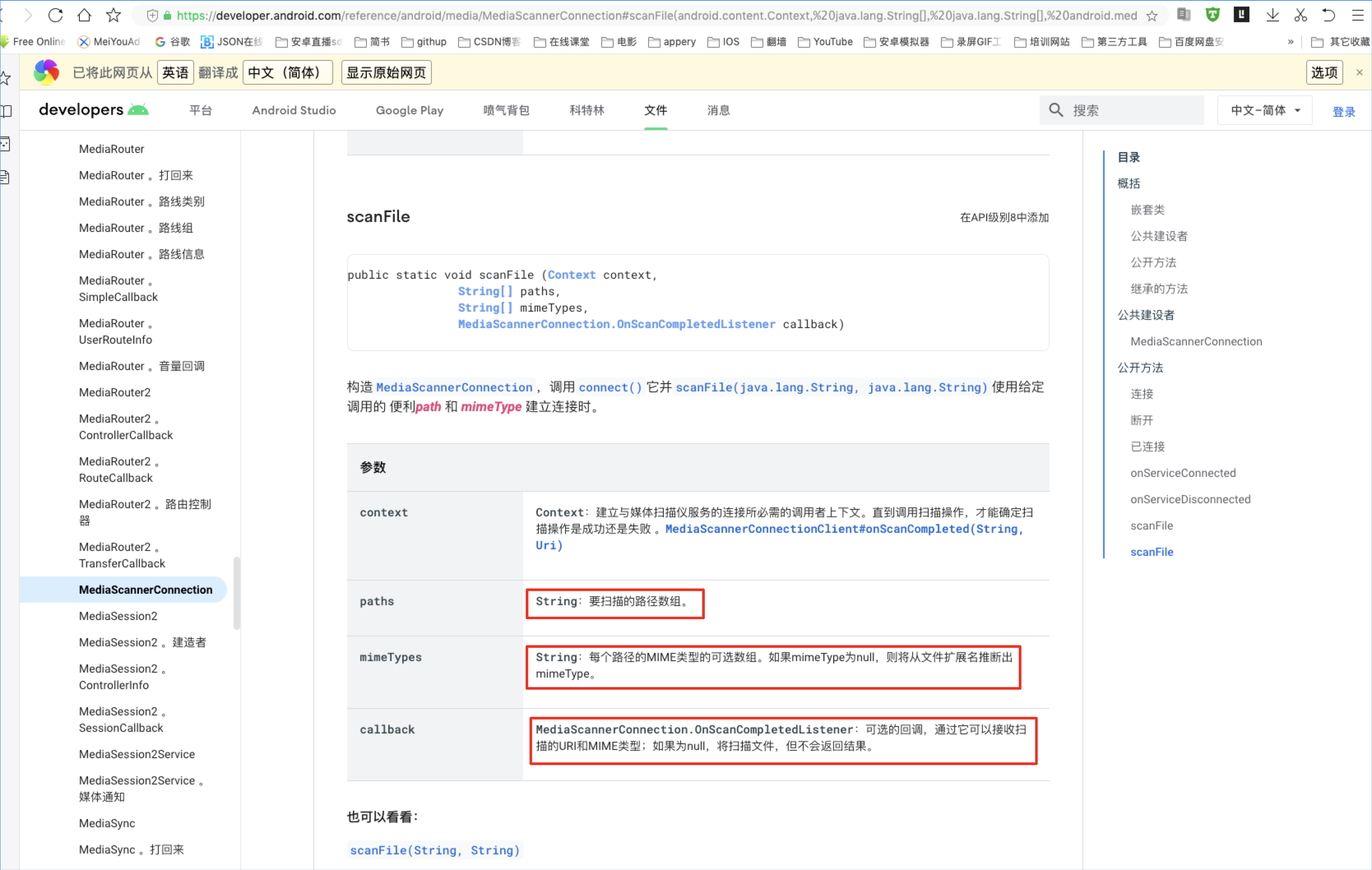Open the 中文-简体 site language selector
The width and height of the screenshot is (1372, 870).
(x=1264, y=110)
